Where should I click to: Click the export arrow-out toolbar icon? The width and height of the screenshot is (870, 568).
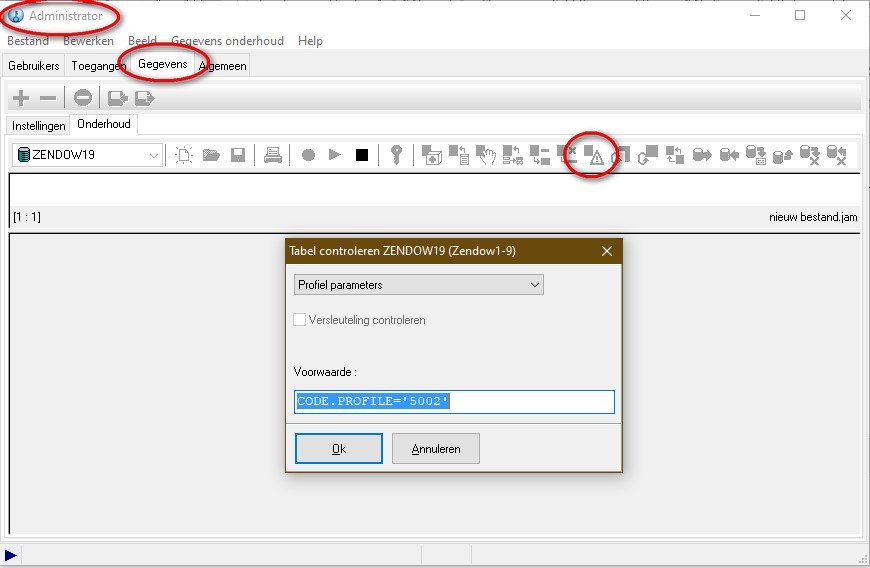145,99
